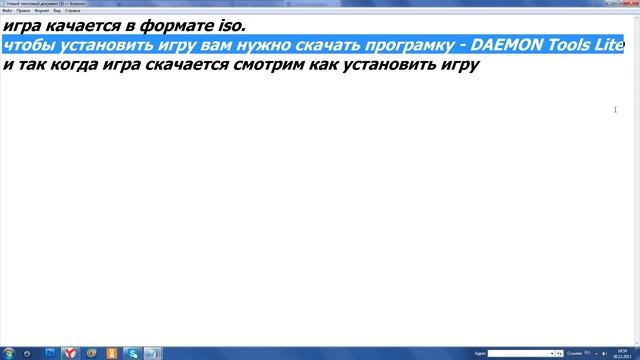The height and width of the screenshot is (360, 640).
Task: Click the highlighted line mentioning DAEMON Tools Lite
Action: pos(313,44)
